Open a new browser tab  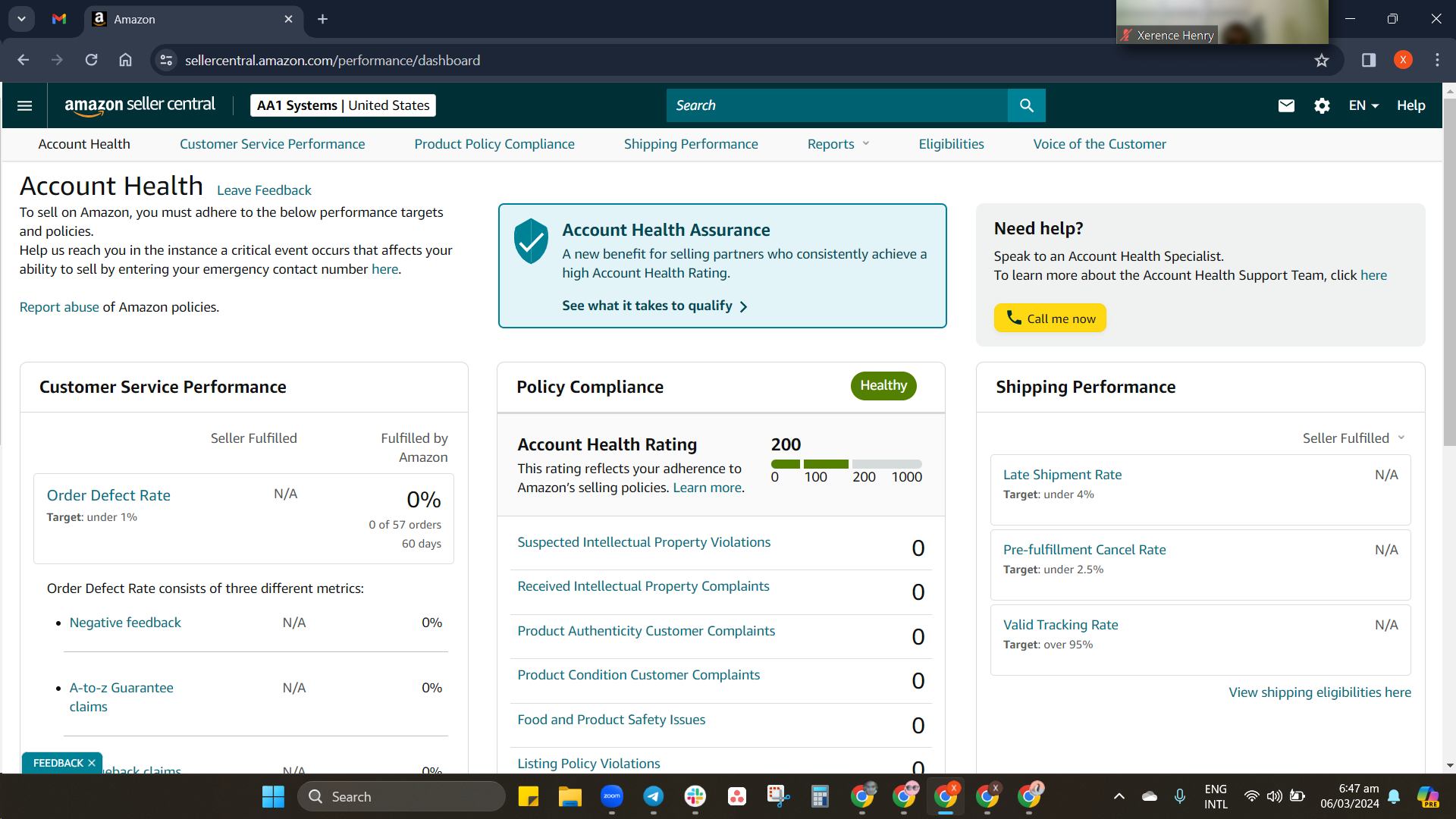(x=323, y=19)
